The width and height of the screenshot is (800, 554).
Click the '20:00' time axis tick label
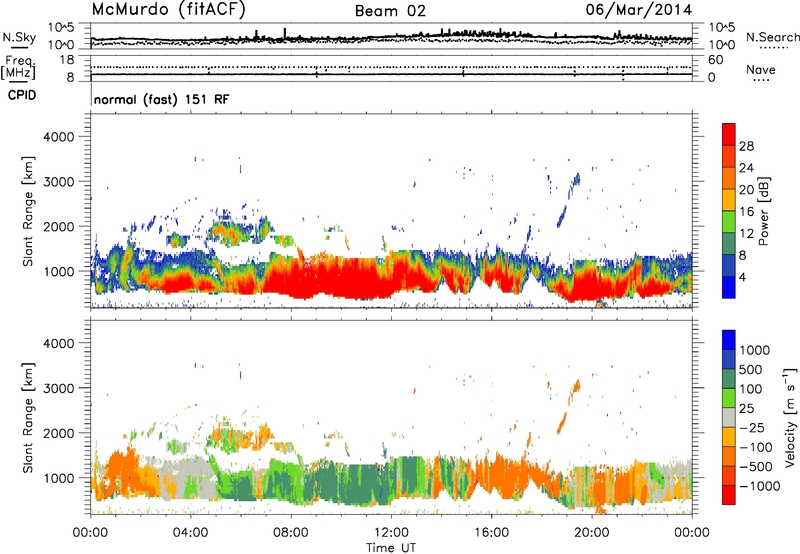591,533
